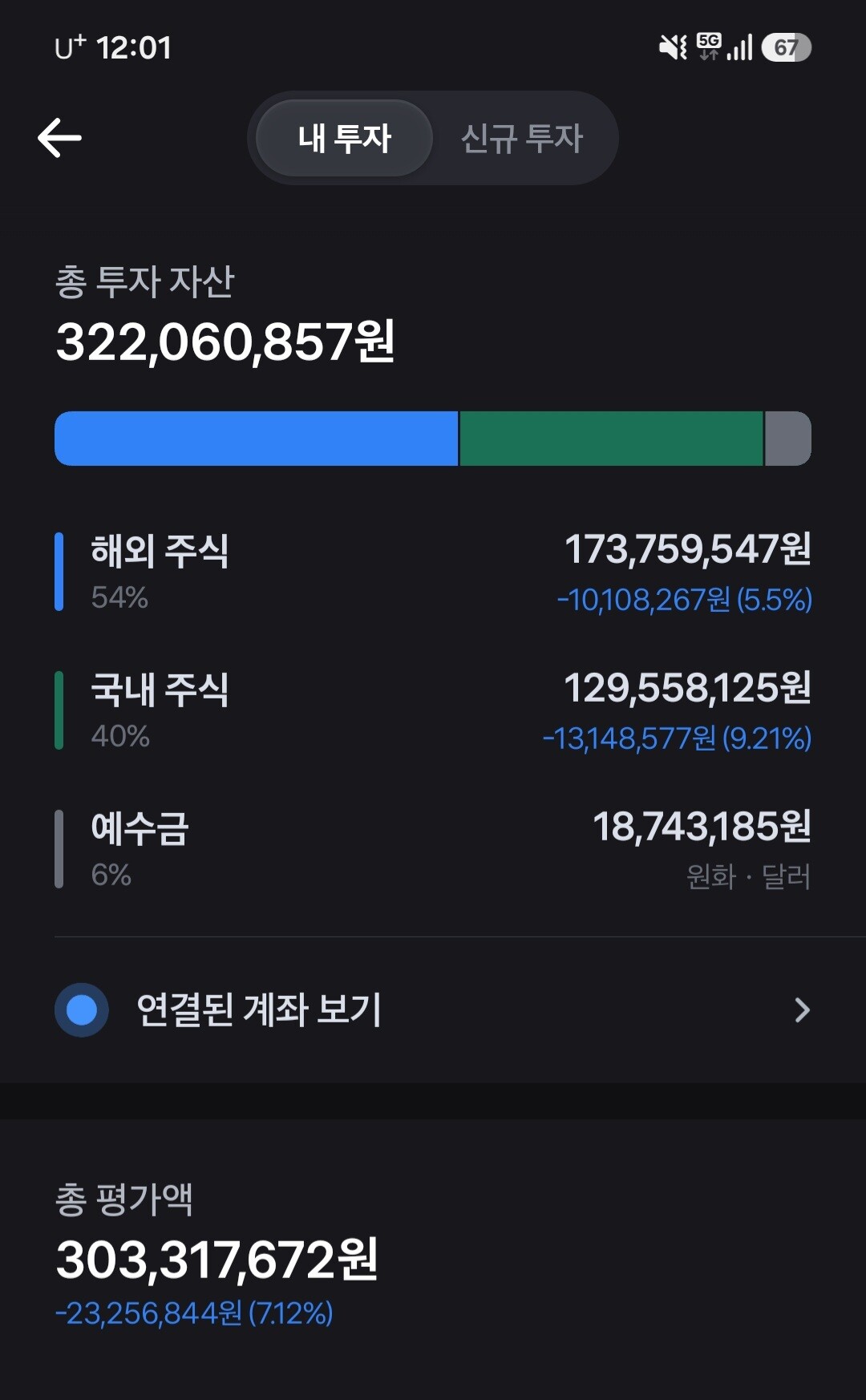Image resolution: width=866 pixels, height=1400 pixels.
Task: Tap the blue overseas stock bar segment
Action: tap(256, 439)
